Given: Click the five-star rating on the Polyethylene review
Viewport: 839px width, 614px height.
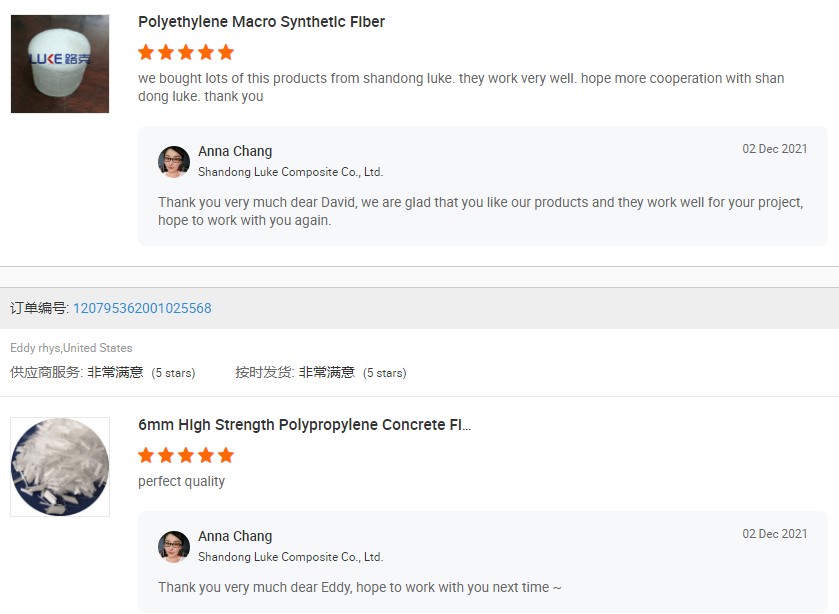Looking at the screenshot, I should coord(186,52).
